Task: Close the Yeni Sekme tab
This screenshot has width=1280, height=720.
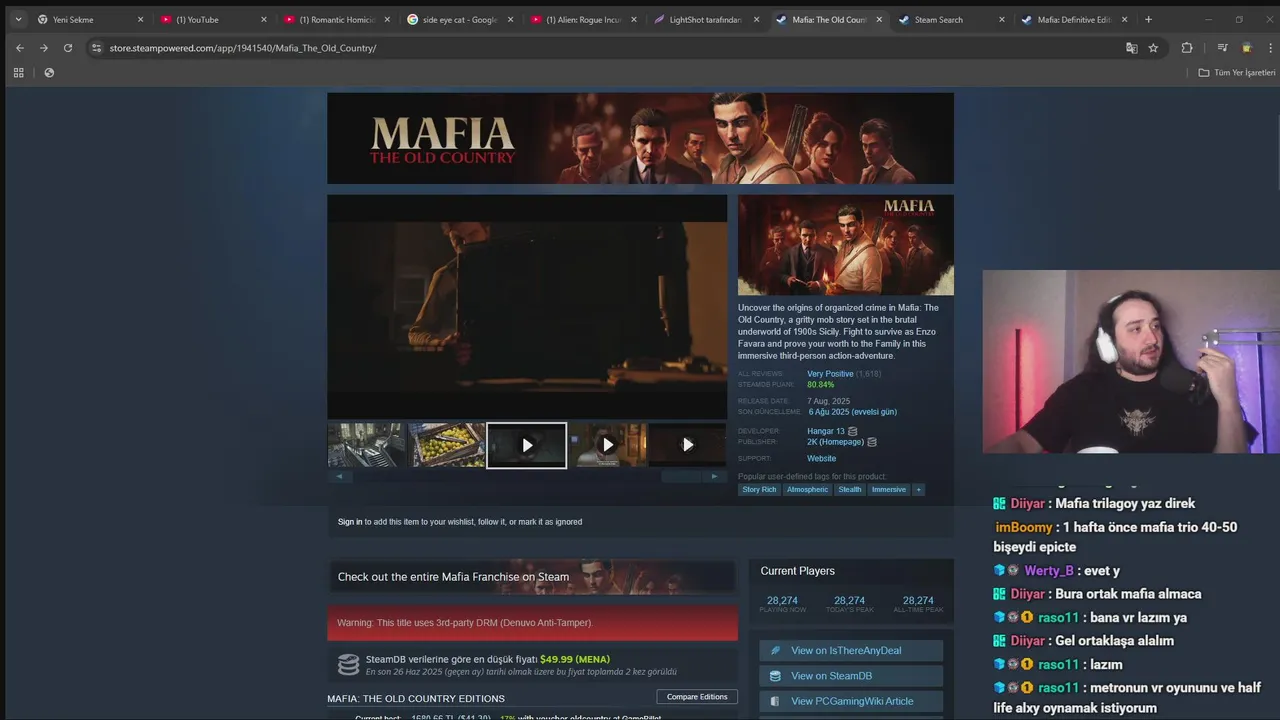Action: tap(140, 19)
